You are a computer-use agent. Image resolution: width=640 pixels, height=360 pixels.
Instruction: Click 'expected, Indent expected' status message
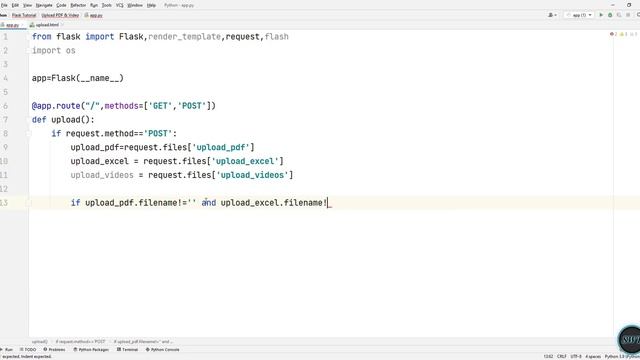pyautogui.click(x=27, y=357)
